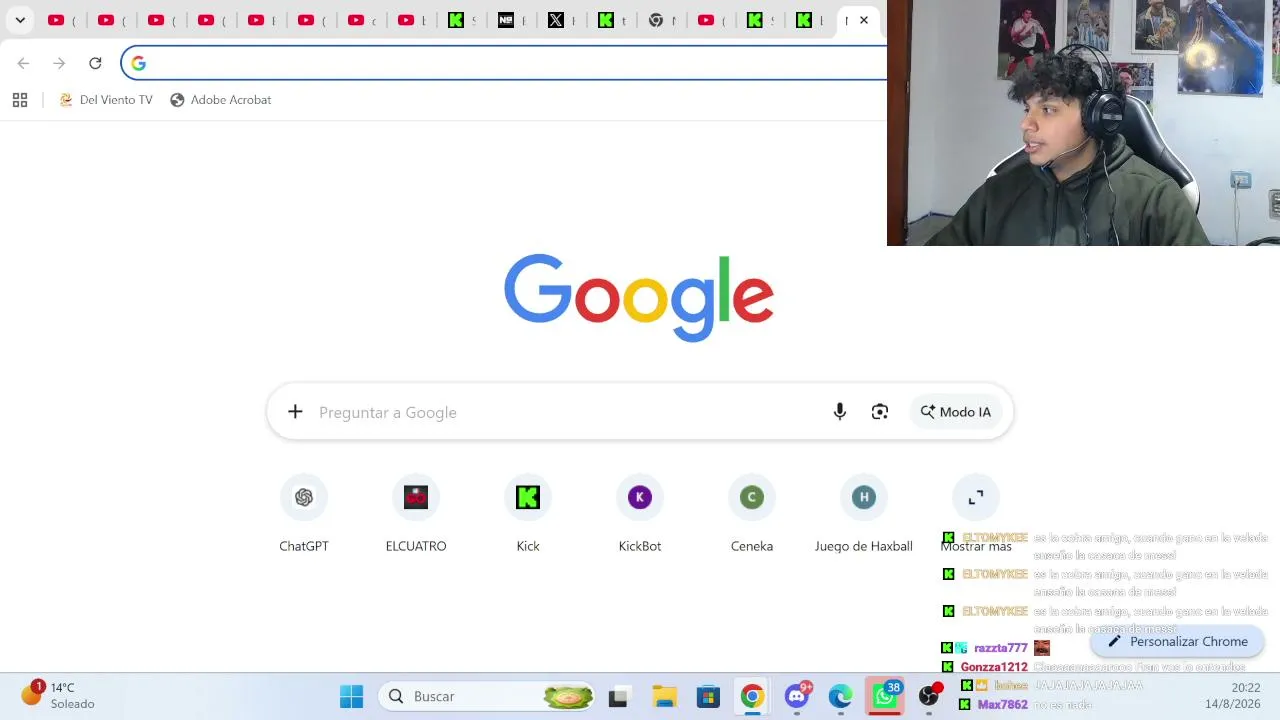Search by image with Google Lens
This screenshot has width=1280, height=720.
880,412
